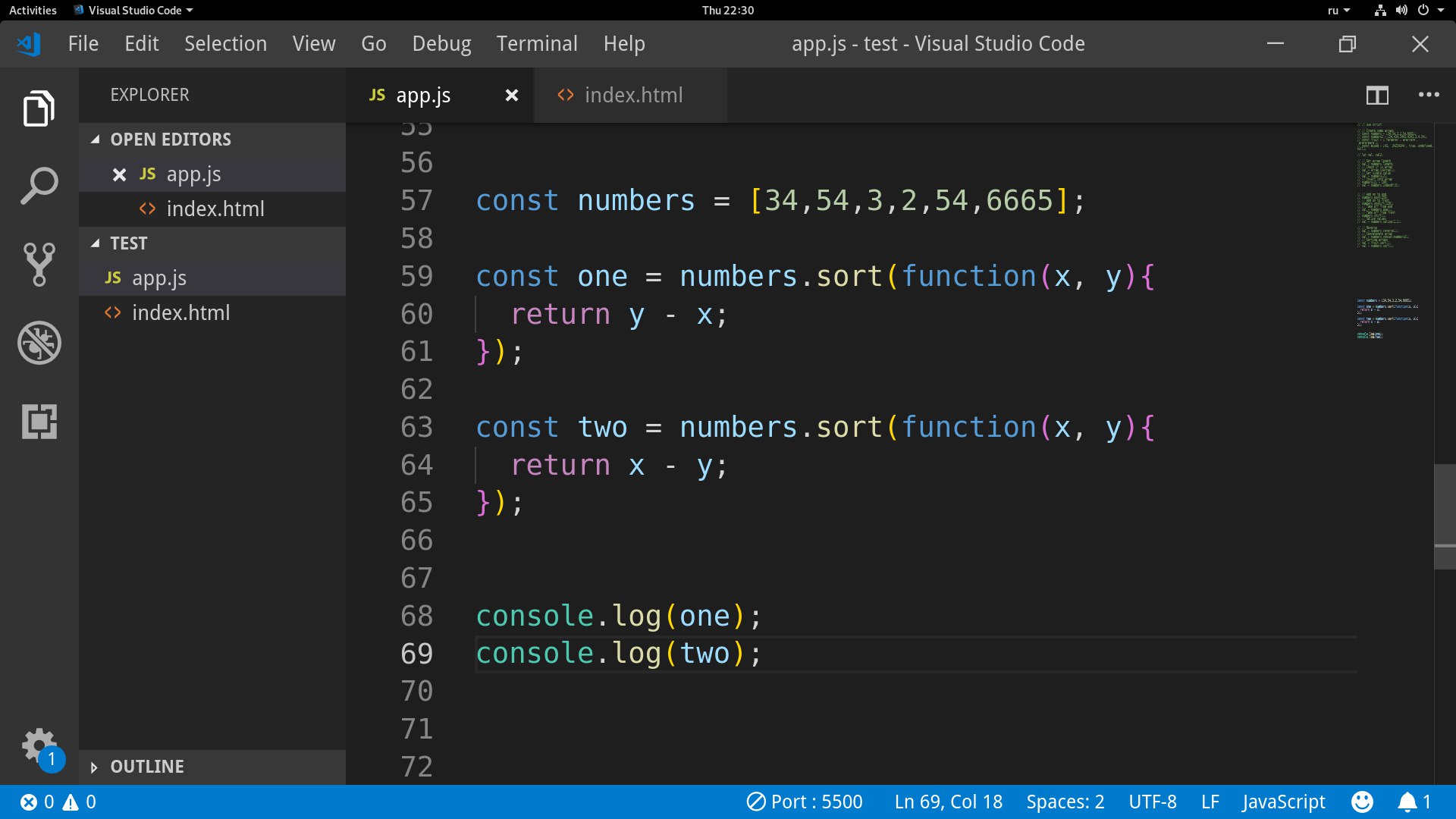Split the editor to the right
Image resolution: width=1456 pixels, height=819 pixels.
pyautogui.click(x=1377, y=96)
